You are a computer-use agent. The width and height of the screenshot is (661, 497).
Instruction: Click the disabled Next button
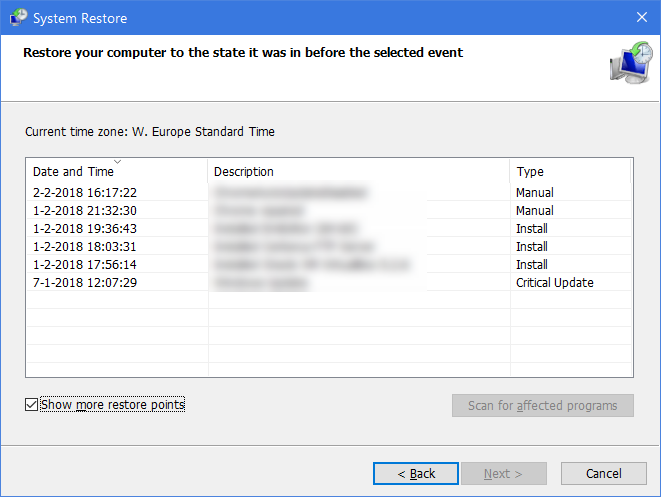[504, 473]
